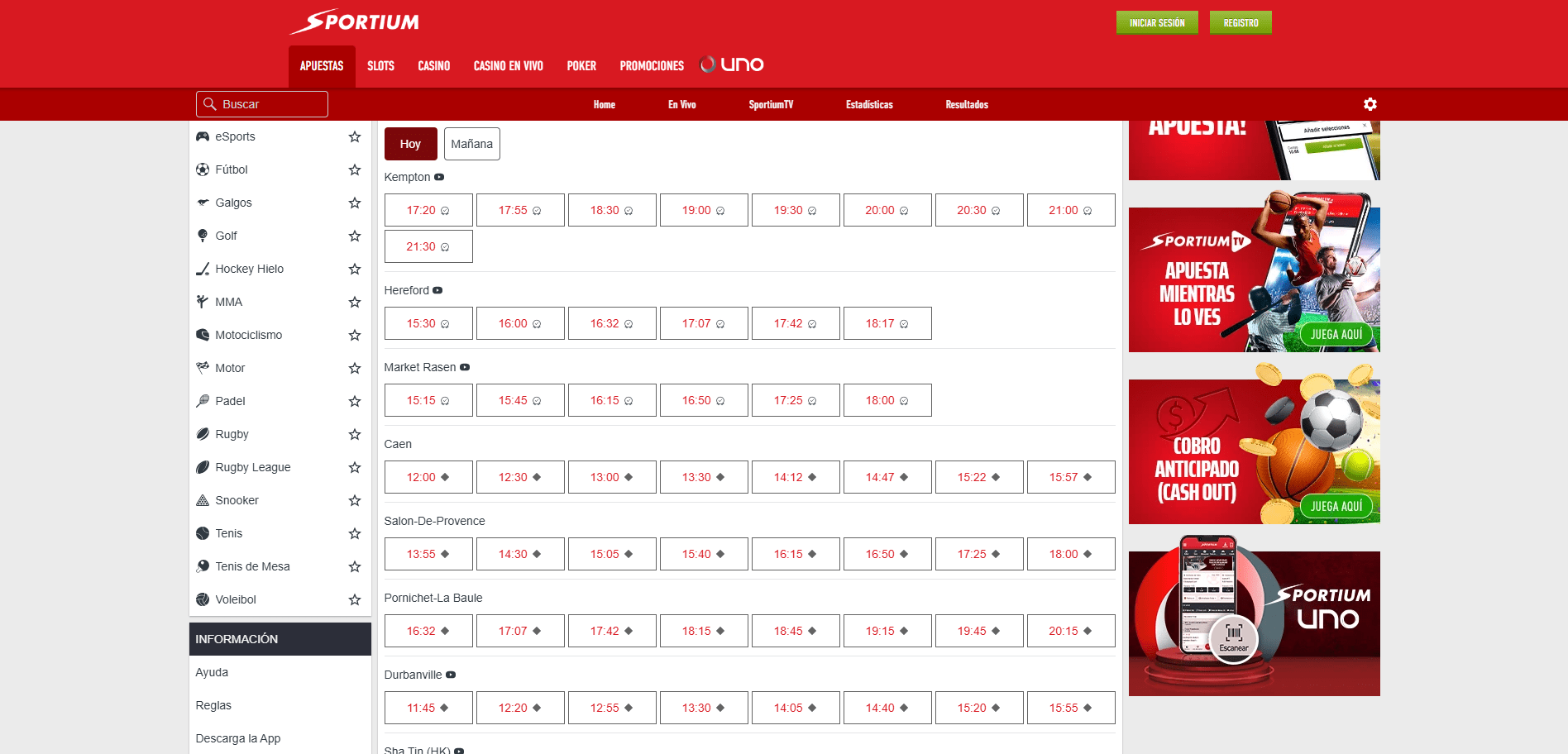Go to Estadísticas page

click(x=869, y=105)
